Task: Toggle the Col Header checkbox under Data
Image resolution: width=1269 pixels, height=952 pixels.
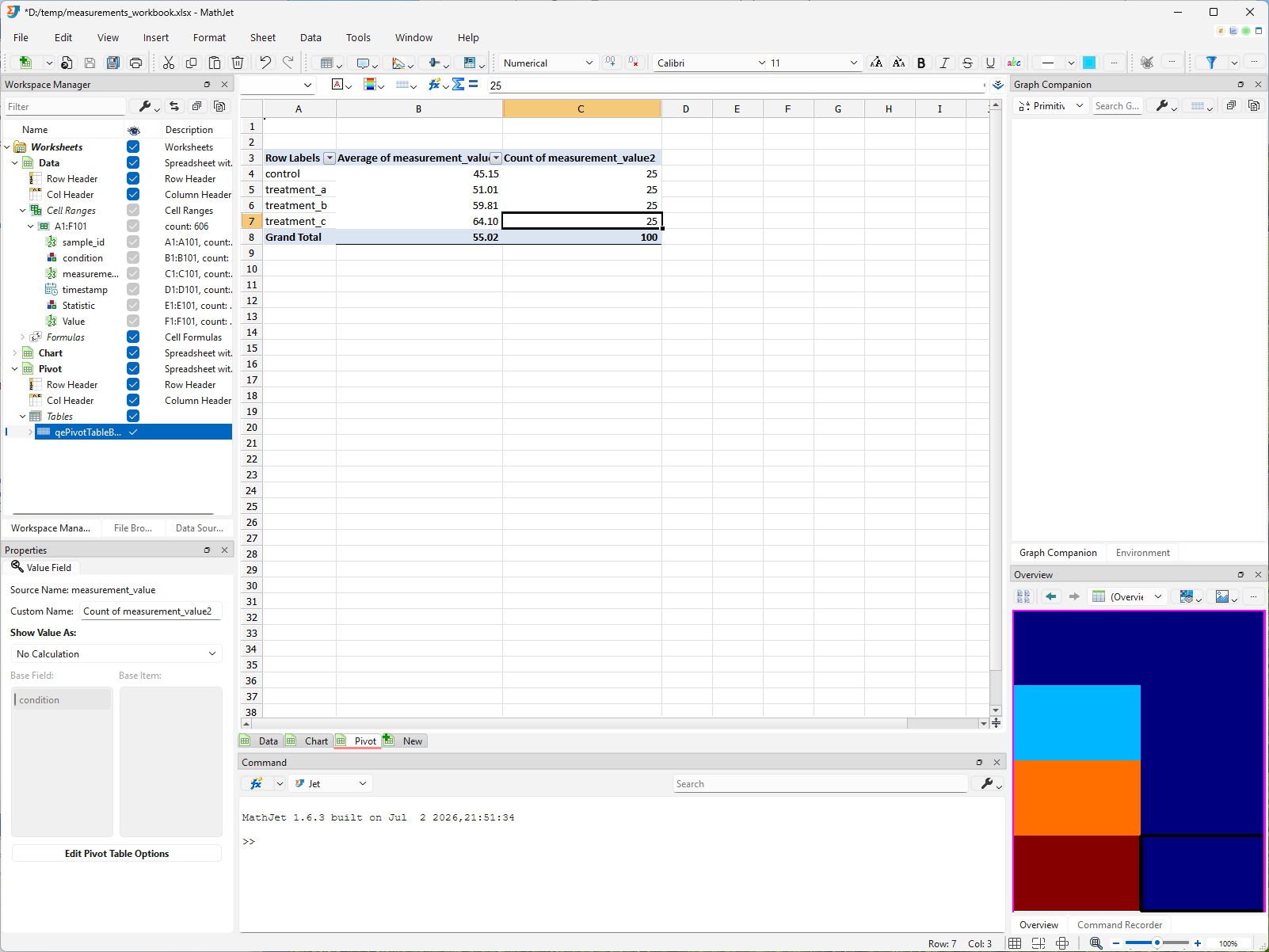Action: 133,194
